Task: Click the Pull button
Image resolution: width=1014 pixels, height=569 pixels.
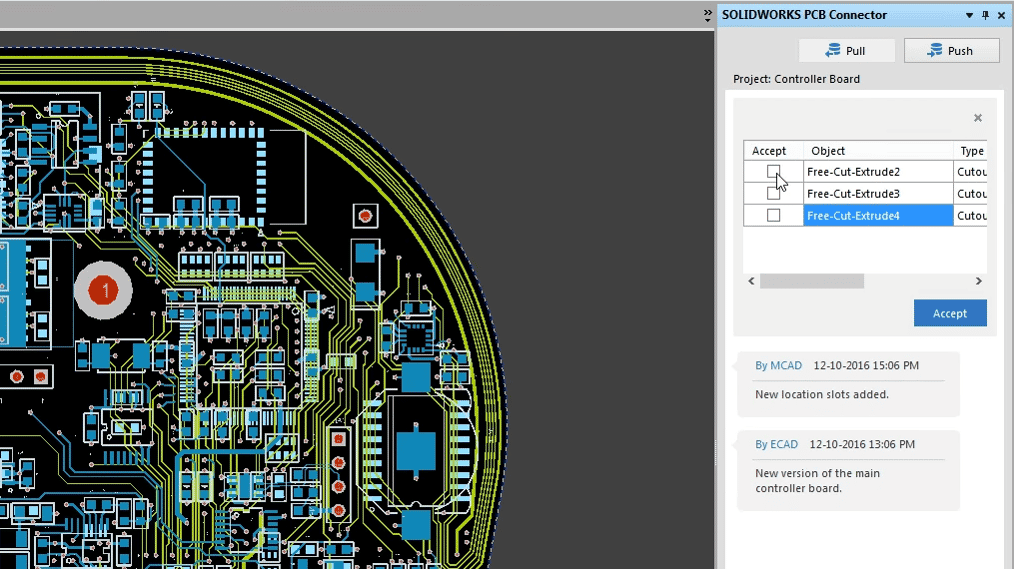Action: (x=847, y=50)
